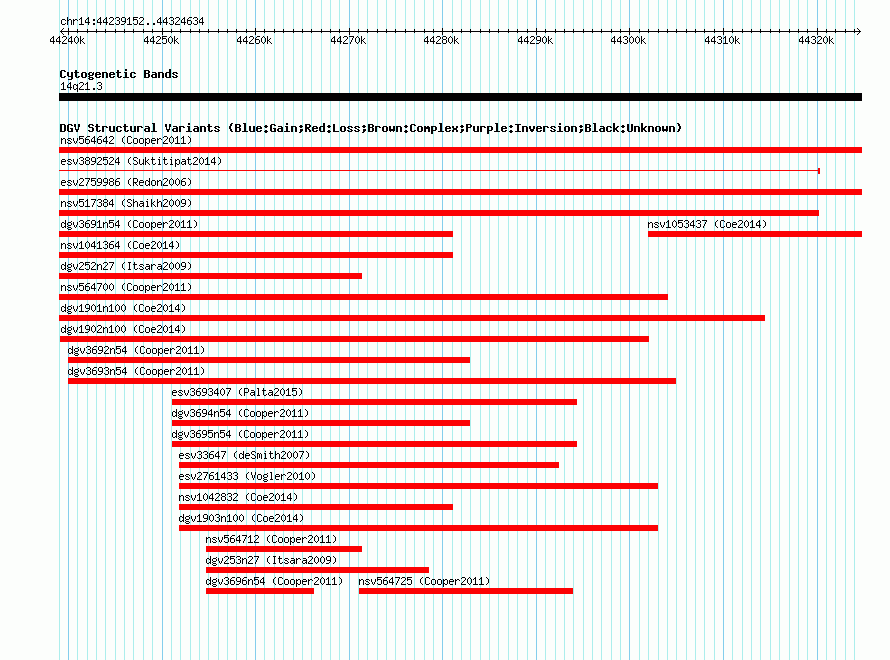
Task: Select the esv3892524 (Suktitipat2014) variant label
Action: [141, 161]
